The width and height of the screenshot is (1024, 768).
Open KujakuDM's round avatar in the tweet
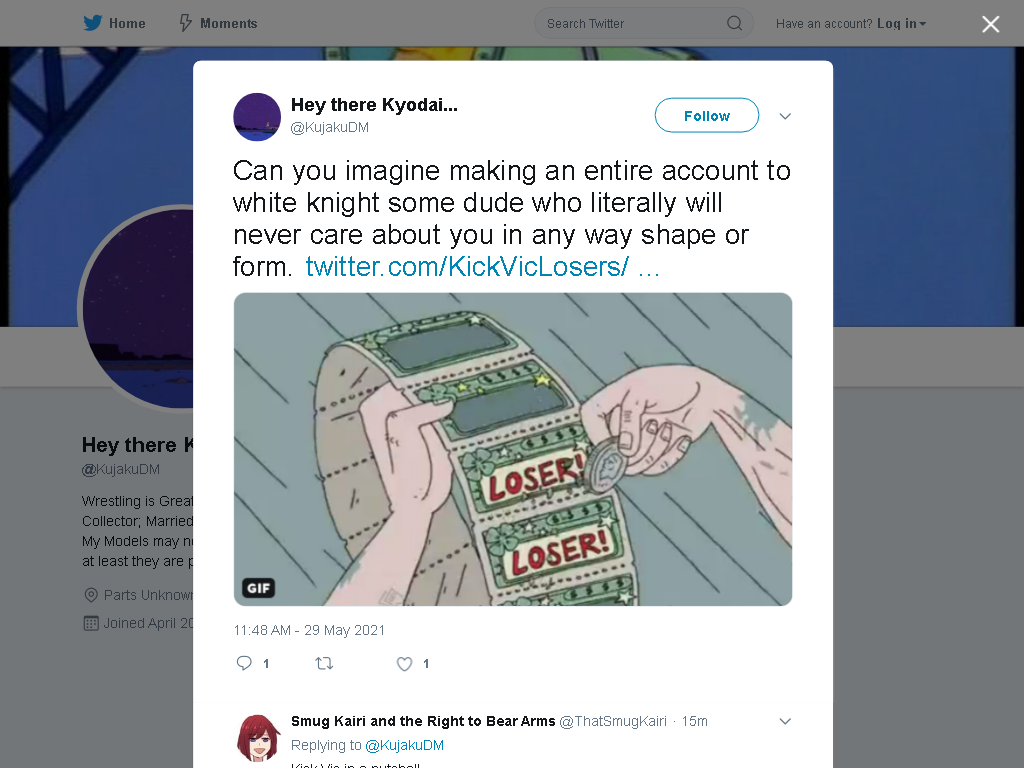(x=257, y=117)
